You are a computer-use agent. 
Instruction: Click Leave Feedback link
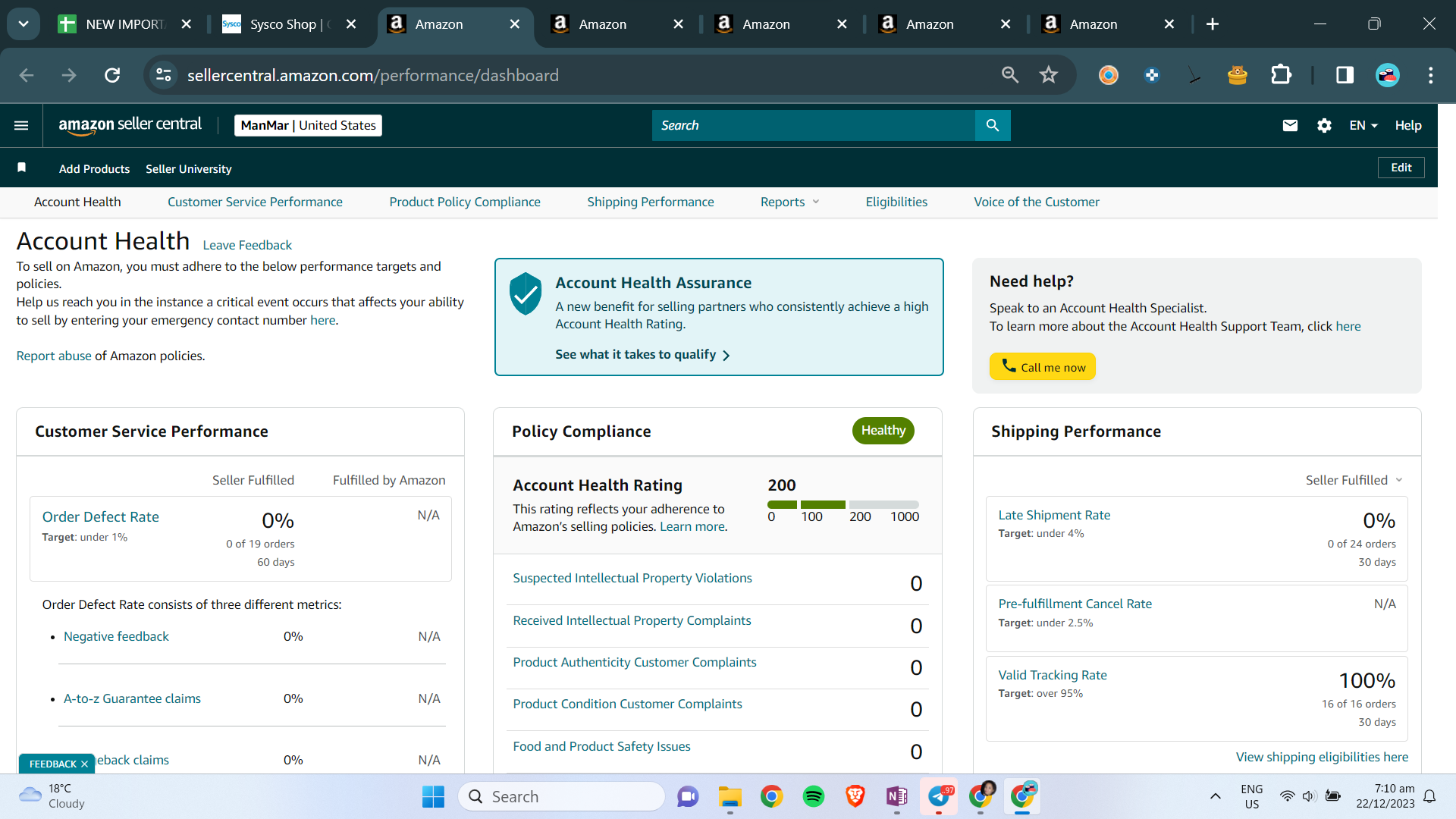pyautogui.click(x=247, y=245)
